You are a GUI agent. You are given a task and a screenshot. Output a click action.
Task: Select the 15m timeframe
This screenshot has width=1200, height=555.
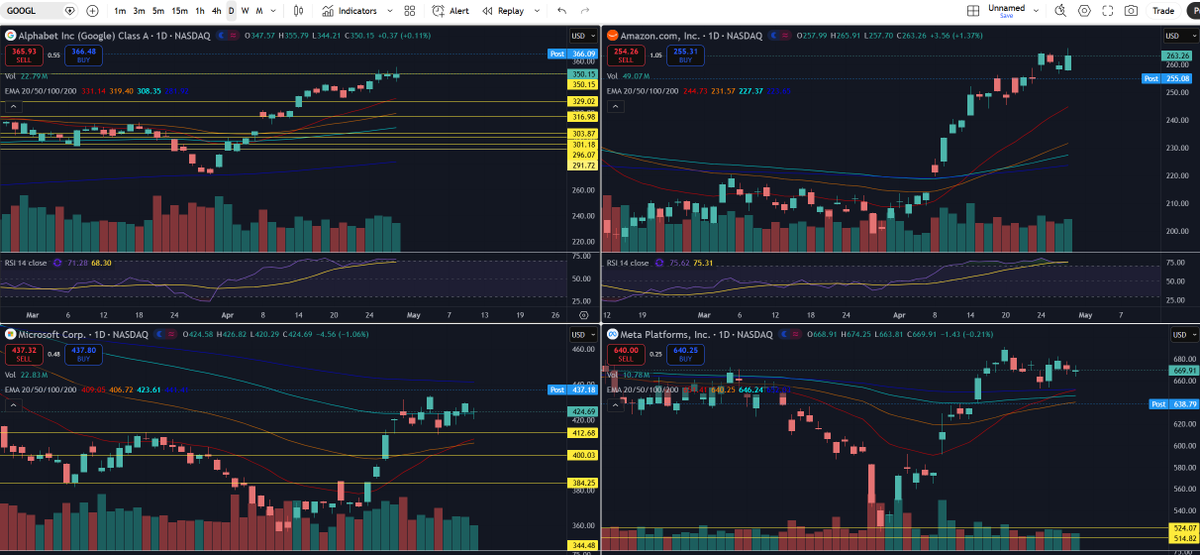point(179,10)
